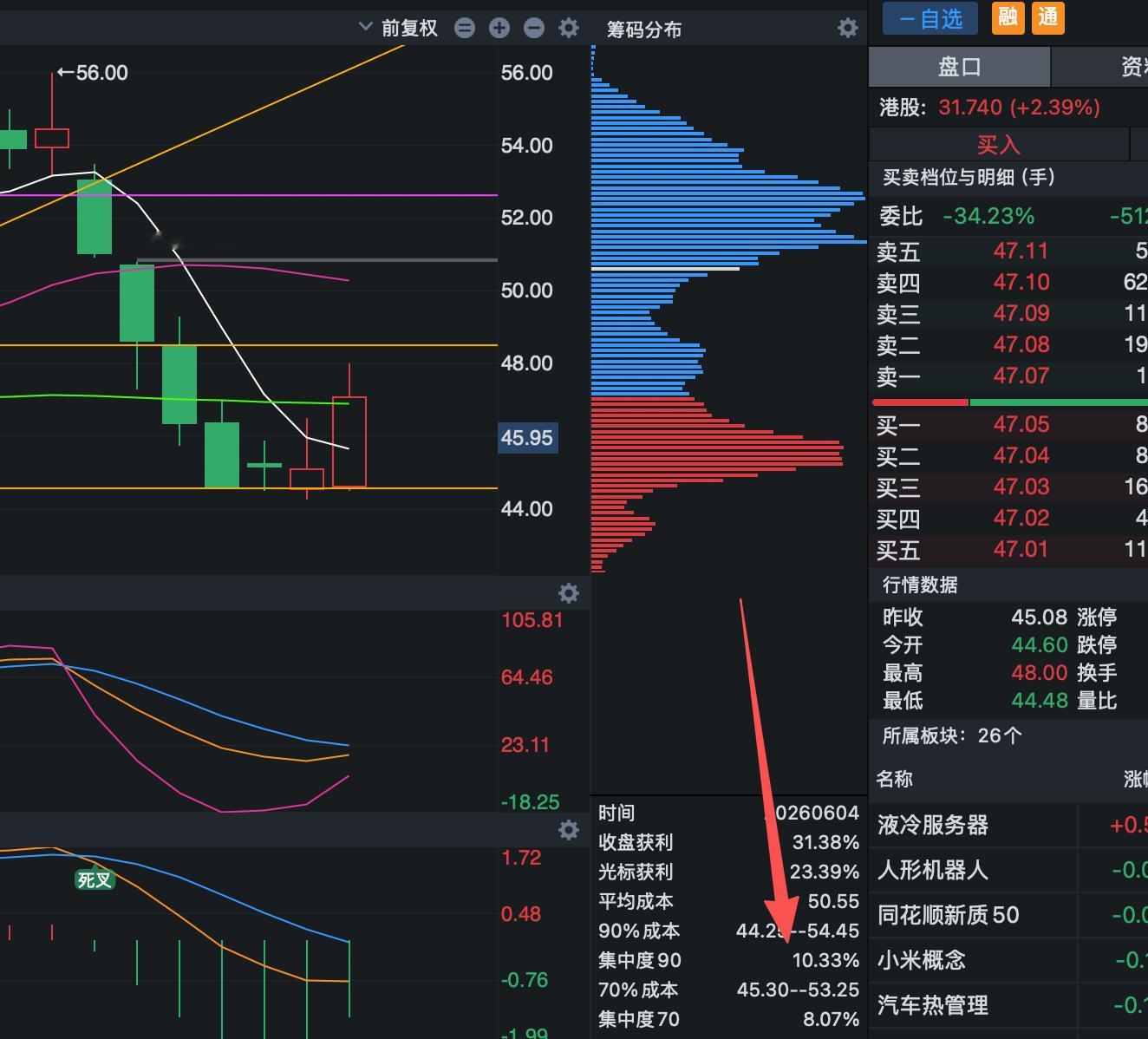The image size is (1148, 1039).
Task: Open the 同花顺新质50 sector row
Action: coord(1008,915)
